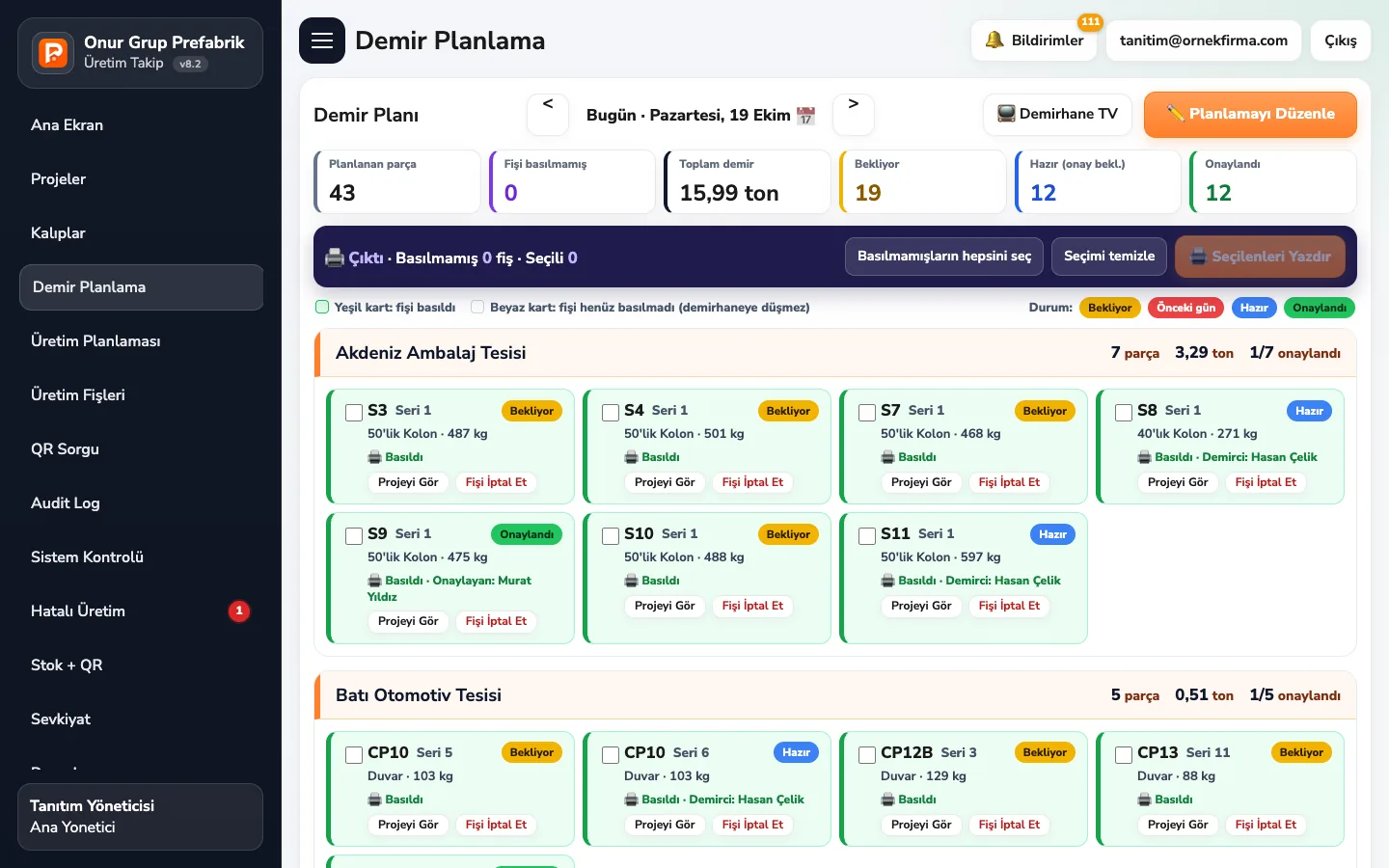Open Stok + QR in the sidebar

[x=141, y=665]
